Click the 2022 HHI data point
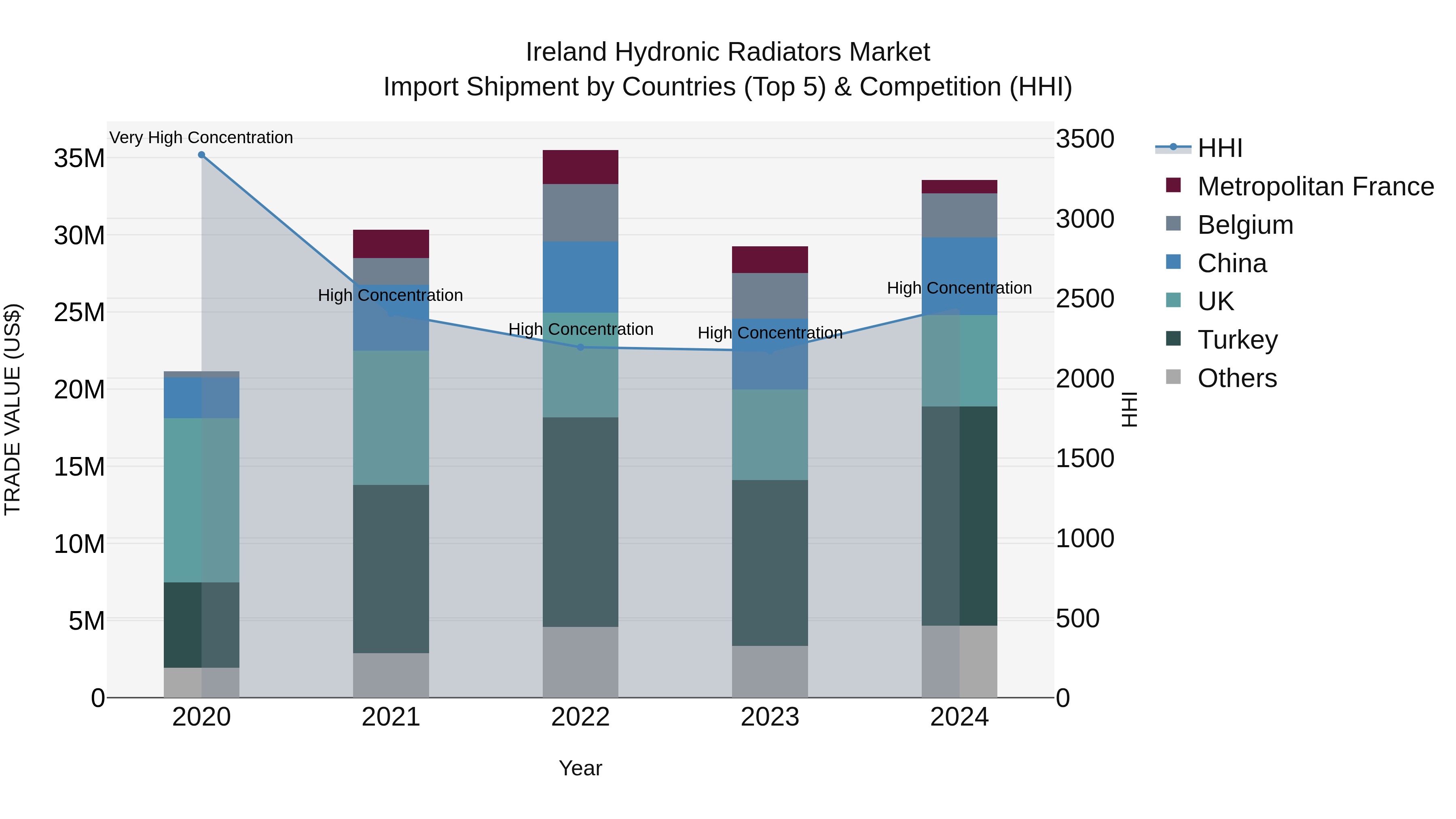Image resolution: width=1456 pixels, height=819 pixels. coord(580,347)
